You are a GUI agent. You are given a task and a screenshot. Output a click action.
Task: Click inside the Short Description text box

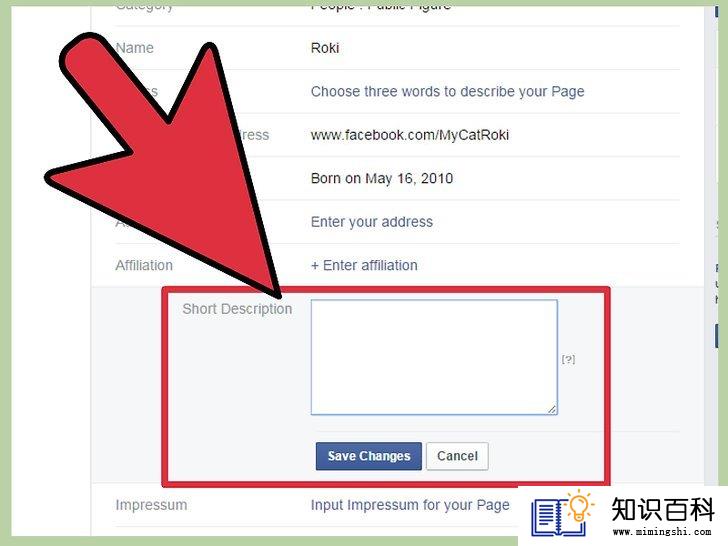[x=434, y=357]
